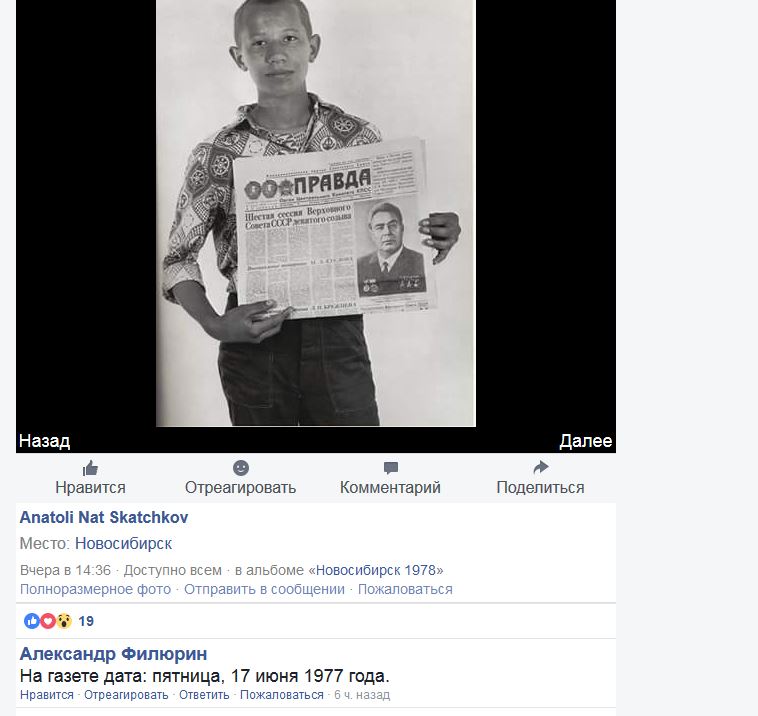This screenshot has height=716, width=758.
Task: Click the share arrow icon above Поделиться
Action: coord(540,467)
